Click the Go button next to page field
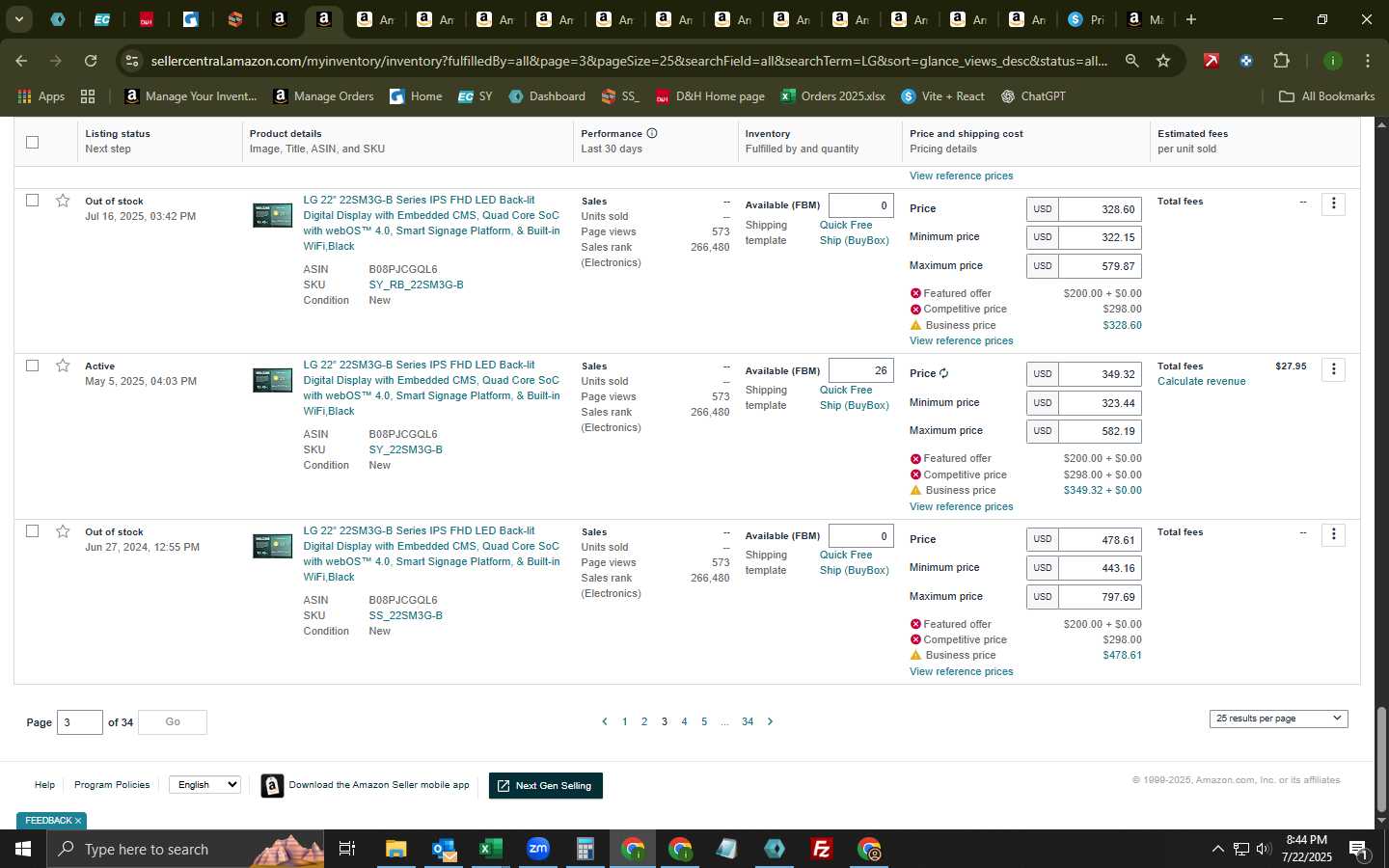The height and width of the screenshot is (868, 1389). (x=173, y=722)
